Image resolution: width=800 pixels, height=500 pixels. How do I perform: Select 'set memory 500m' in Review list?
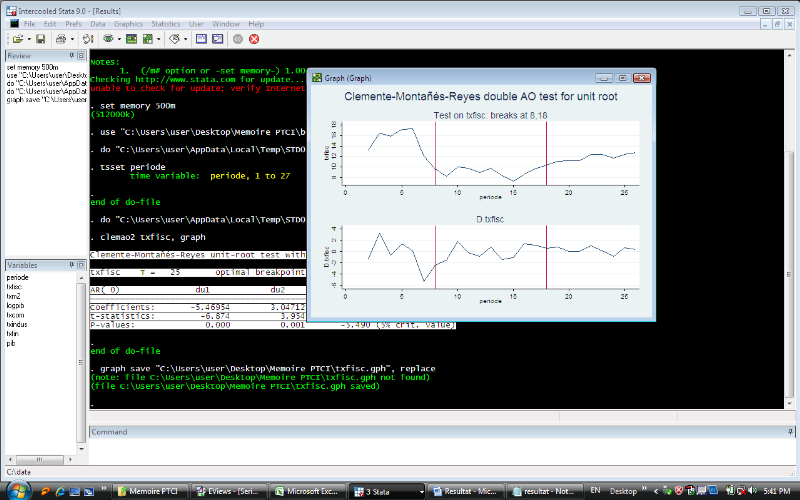(x=34, y=68)
